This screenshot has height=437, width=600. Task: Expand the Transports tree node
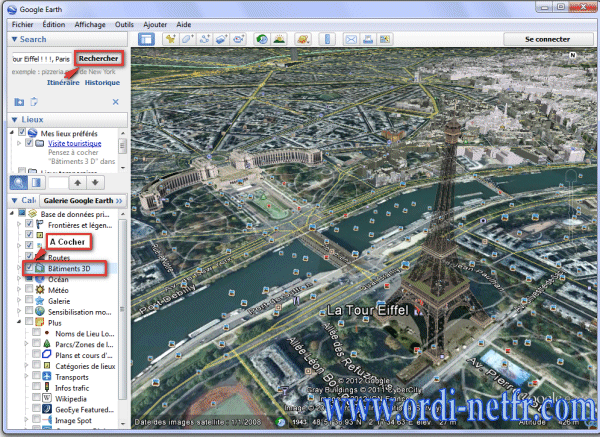pos(26,377)
